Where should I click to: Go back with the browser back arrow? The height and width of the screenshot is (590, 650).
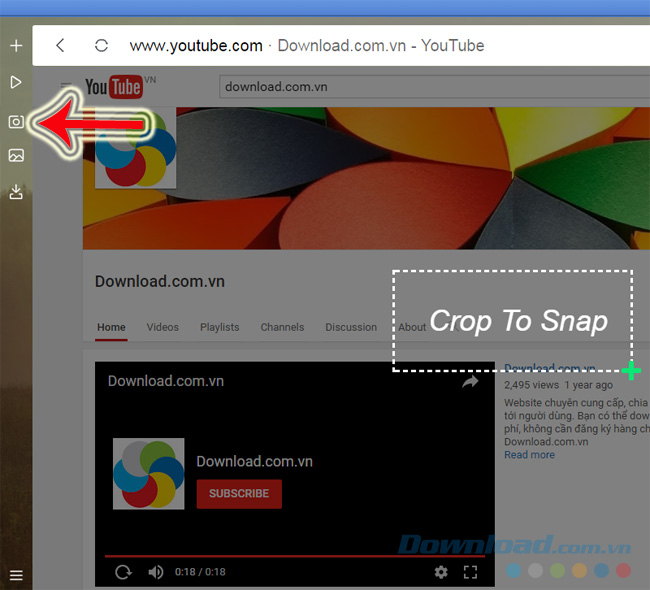tap(61, 46)
